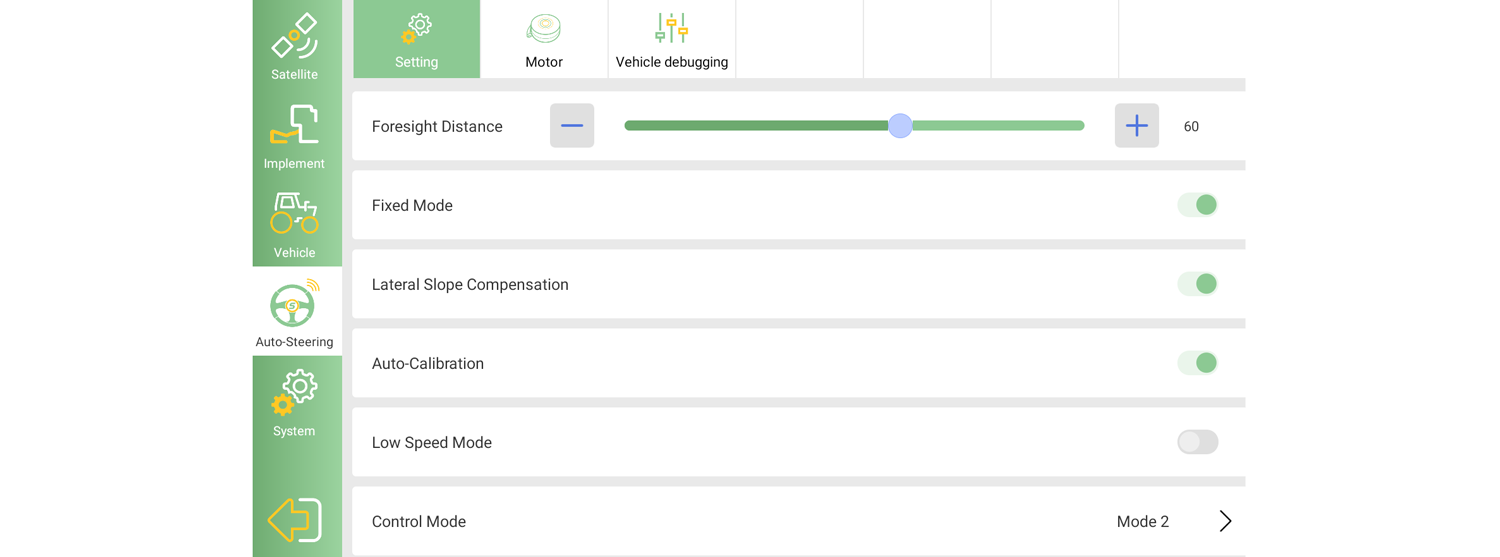Select the Auto-Steering wheel icon
The height and width of the screenshot is (557, 1500).
click(294, 303)
